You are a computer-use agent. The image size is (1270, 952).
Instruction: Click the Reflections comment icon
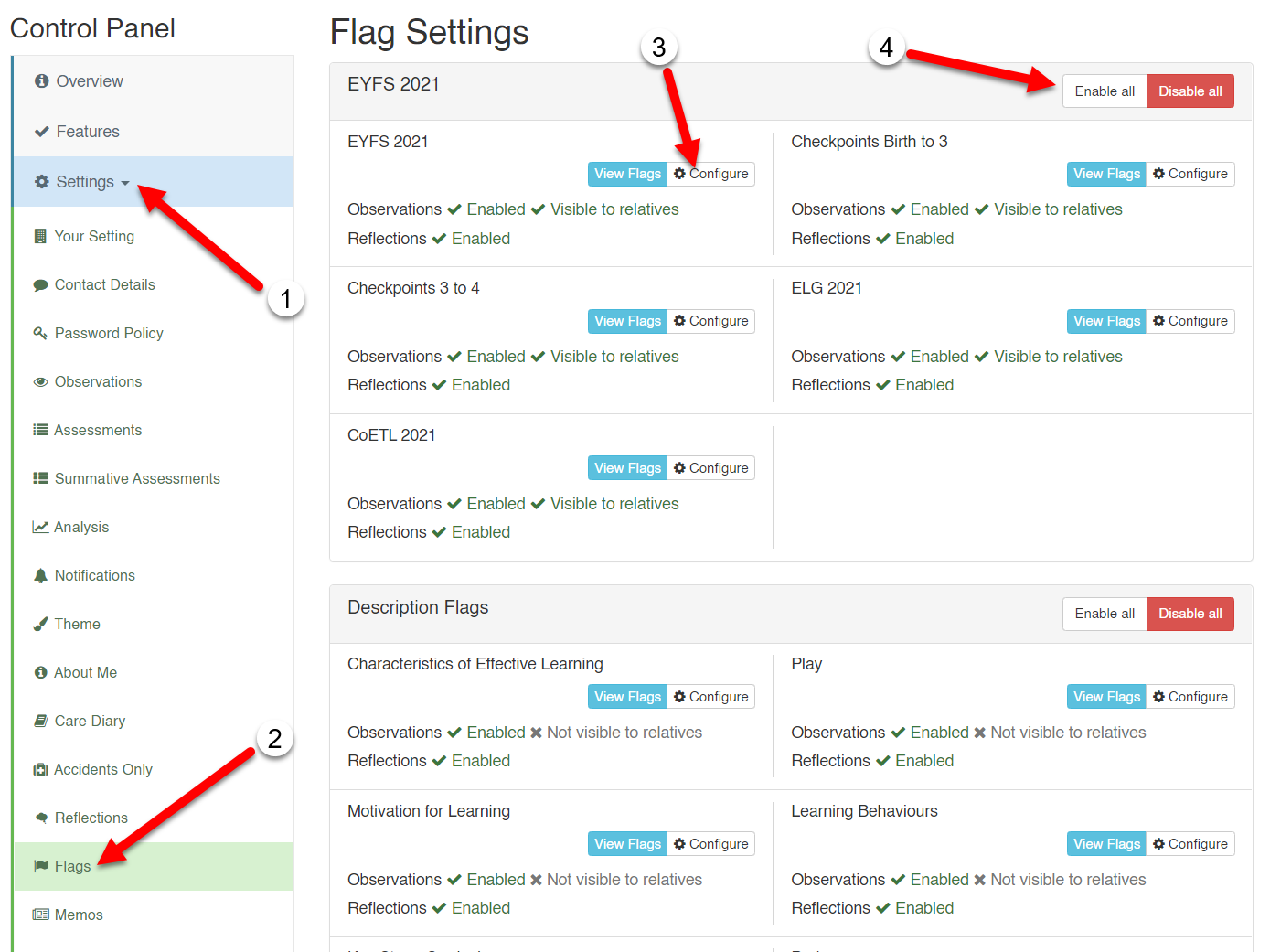click(x=41, y=818)
